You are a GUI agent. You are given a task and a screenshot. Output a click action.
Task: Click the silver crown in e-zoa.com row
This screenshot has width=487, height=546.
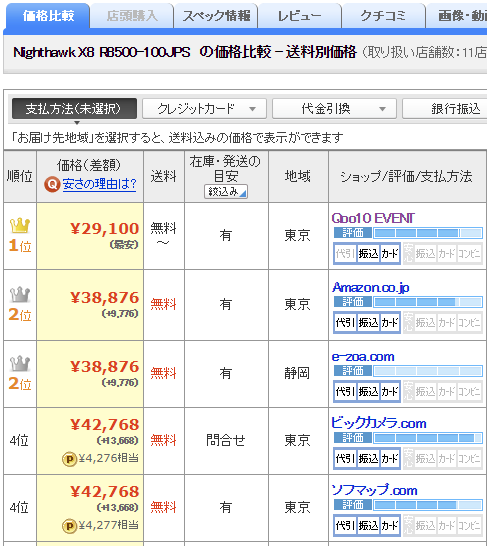pyautogui.click(x=20, y=363)
